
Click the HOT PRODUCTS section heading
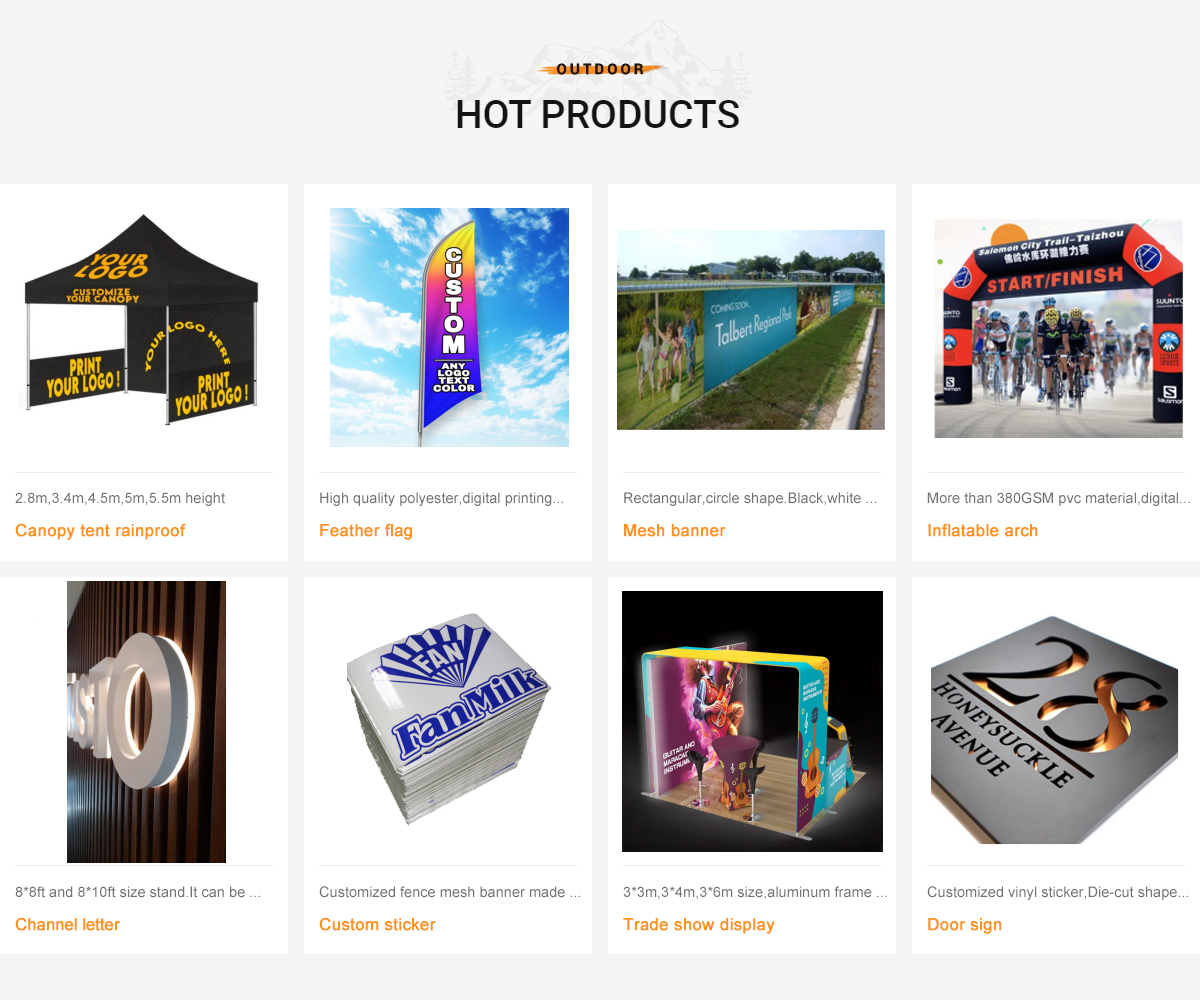[598, 115]
